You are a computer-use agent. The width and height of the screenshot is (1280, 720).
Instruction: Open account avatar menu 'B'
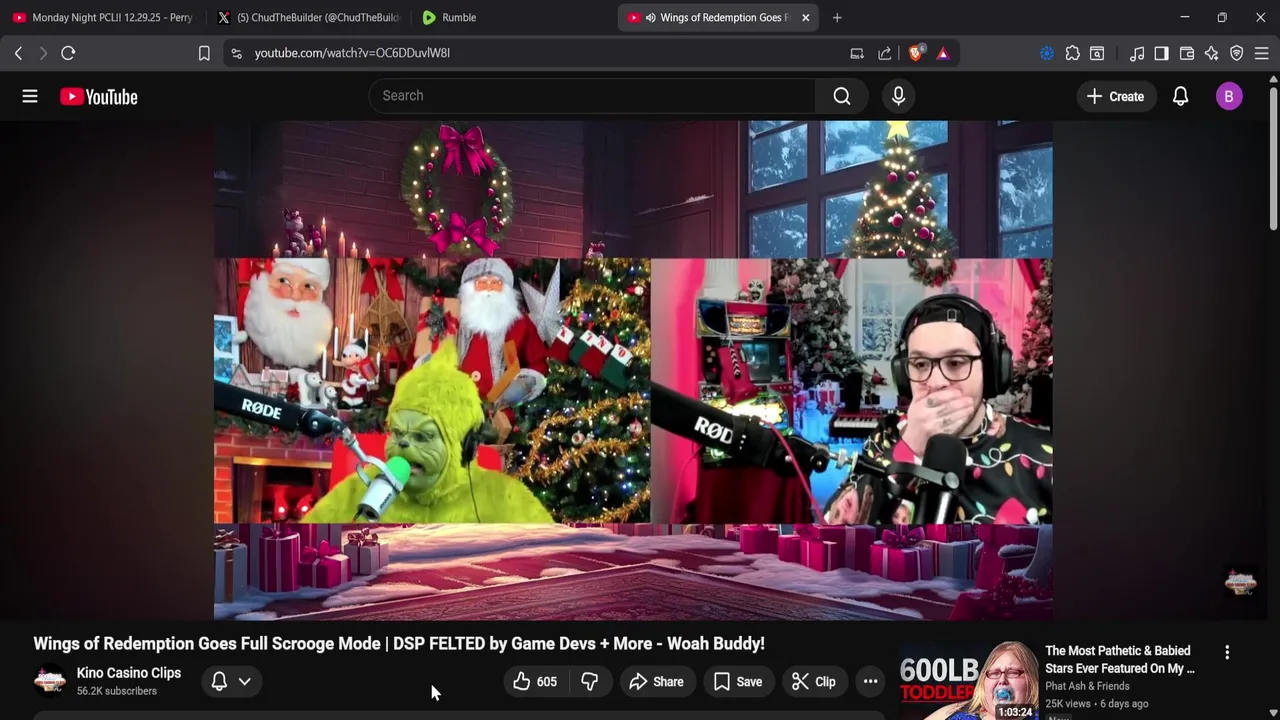coord(1229,96)
